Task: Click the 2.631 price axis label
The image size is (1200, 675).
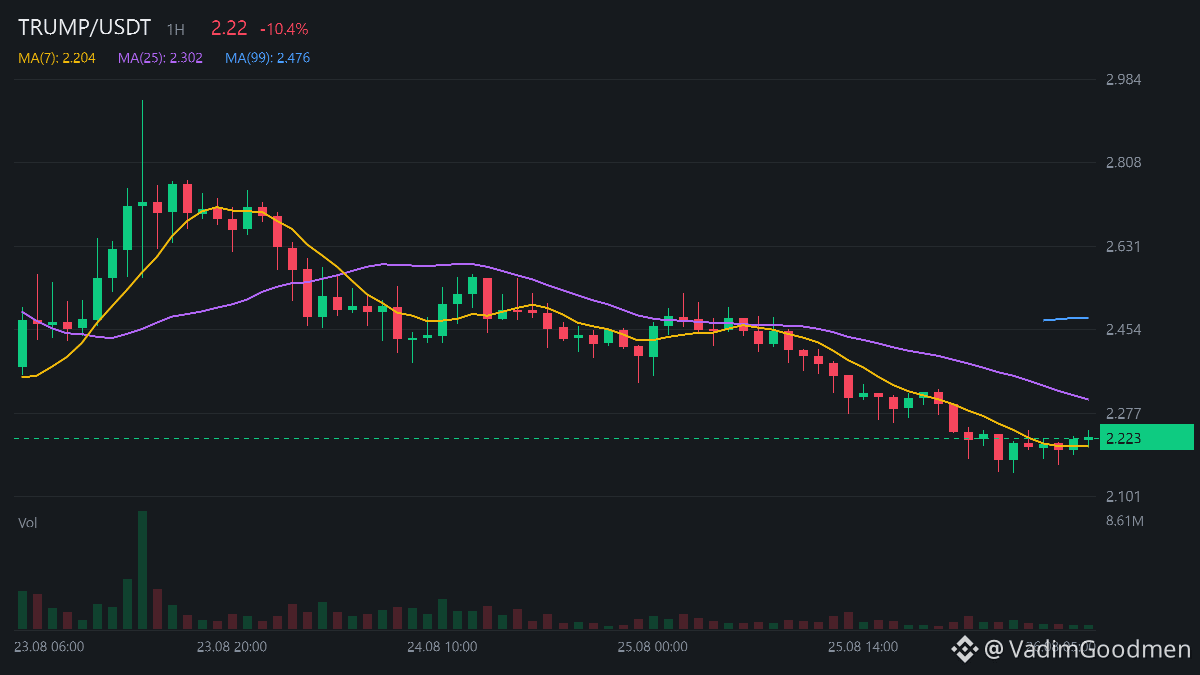Action: point(1123,246)
